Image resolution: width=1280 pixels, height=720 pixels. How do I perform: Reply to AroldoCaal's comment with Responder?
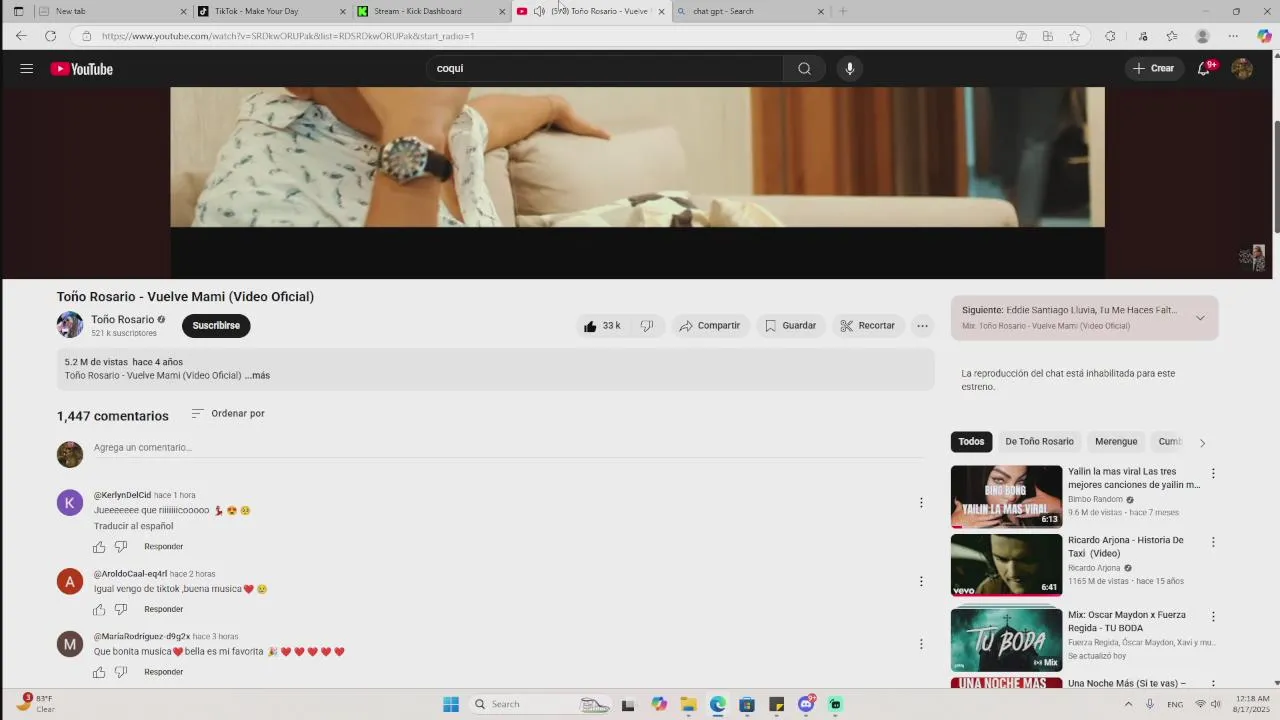tap(163, 610)
